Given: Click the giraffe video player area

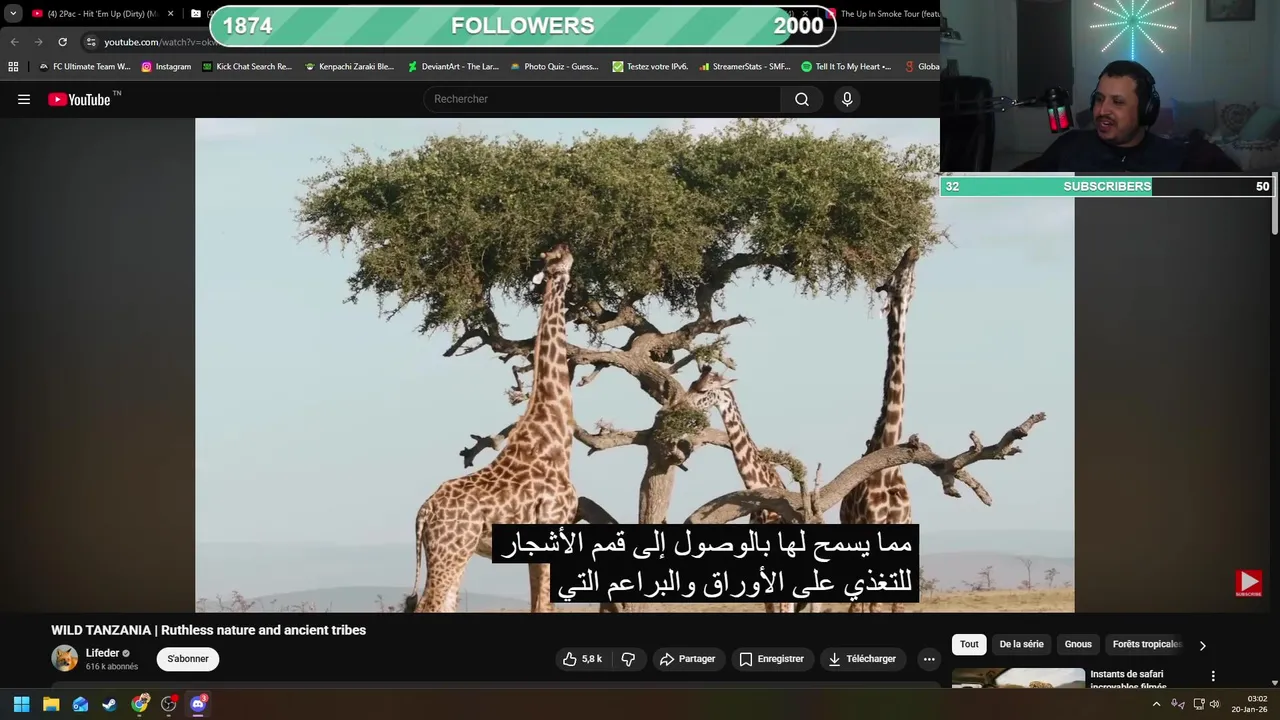Looking at the screenshot, I should (635, 365).
